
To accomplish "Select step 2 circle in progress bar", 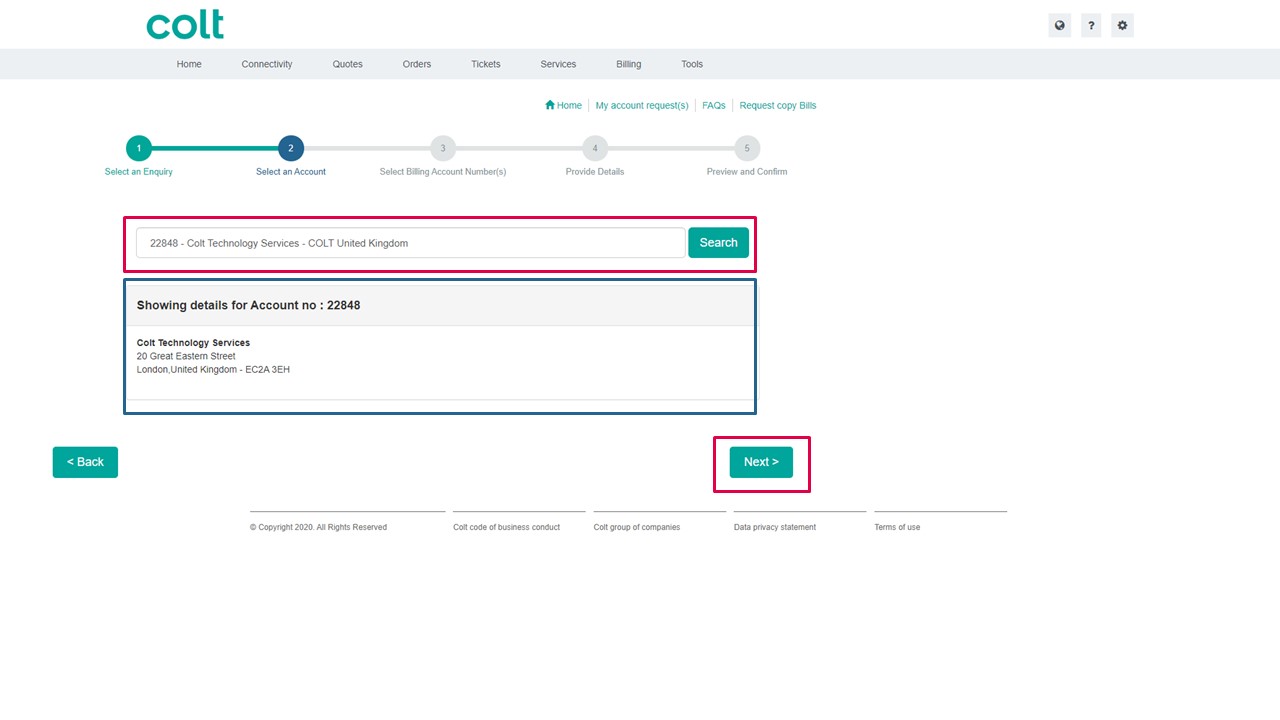I will click(x=291, y=148).
